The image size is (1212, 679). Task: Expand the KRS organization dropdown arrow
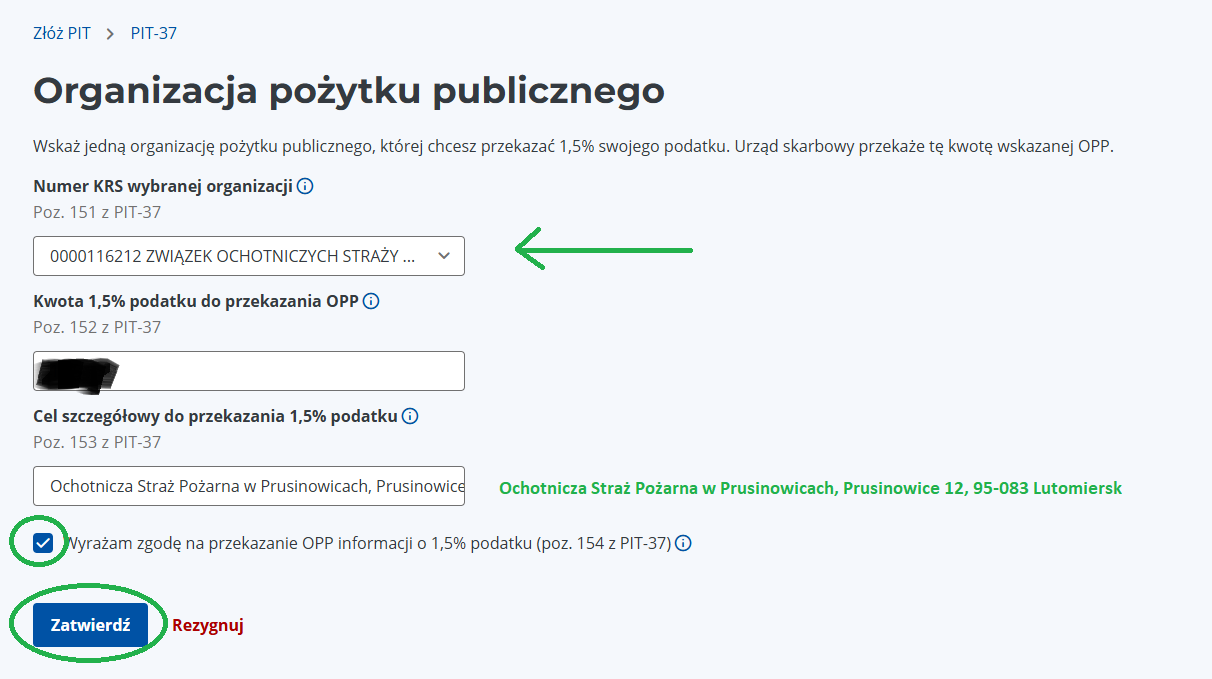pyautogui.click(x=445, y=256)
